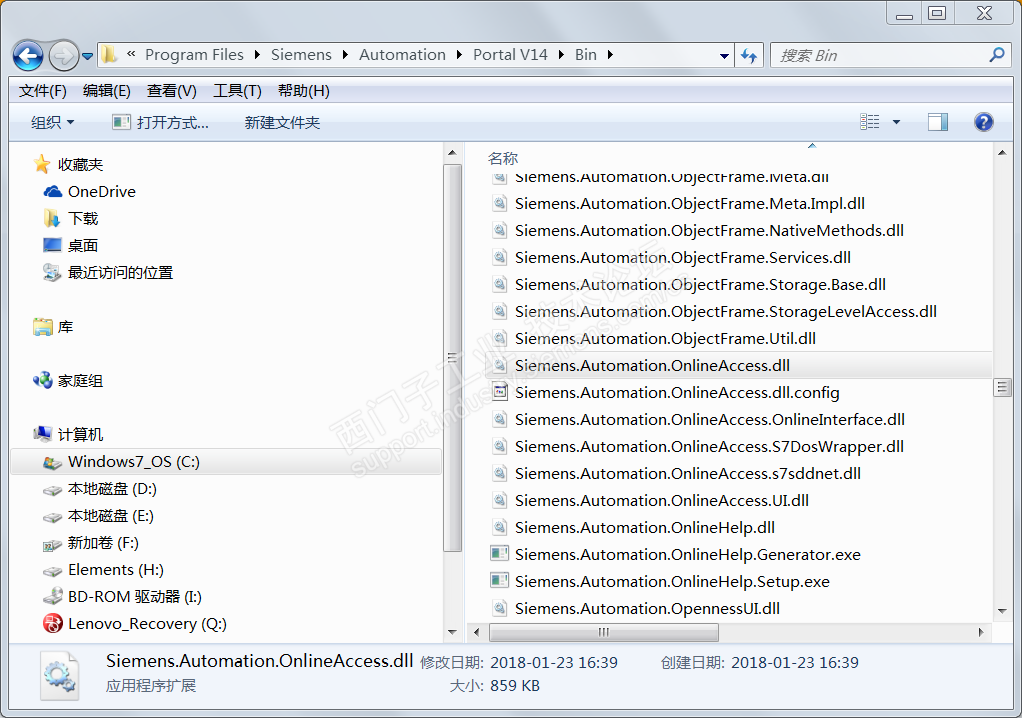Select Program Files in the address path
Viewport: 1022px width, 718px height.
click(194, 55)
